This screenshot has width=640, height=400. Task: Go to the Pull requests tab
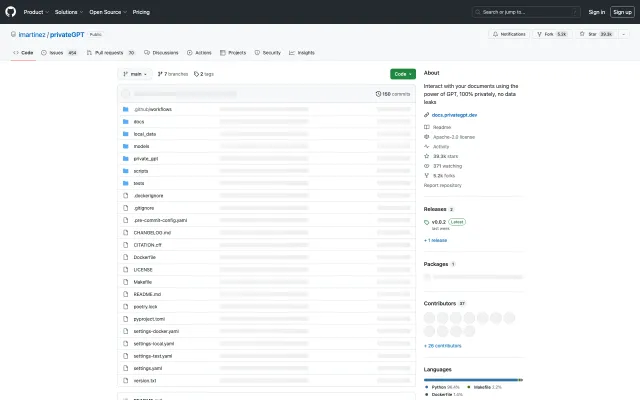point(112,52)
